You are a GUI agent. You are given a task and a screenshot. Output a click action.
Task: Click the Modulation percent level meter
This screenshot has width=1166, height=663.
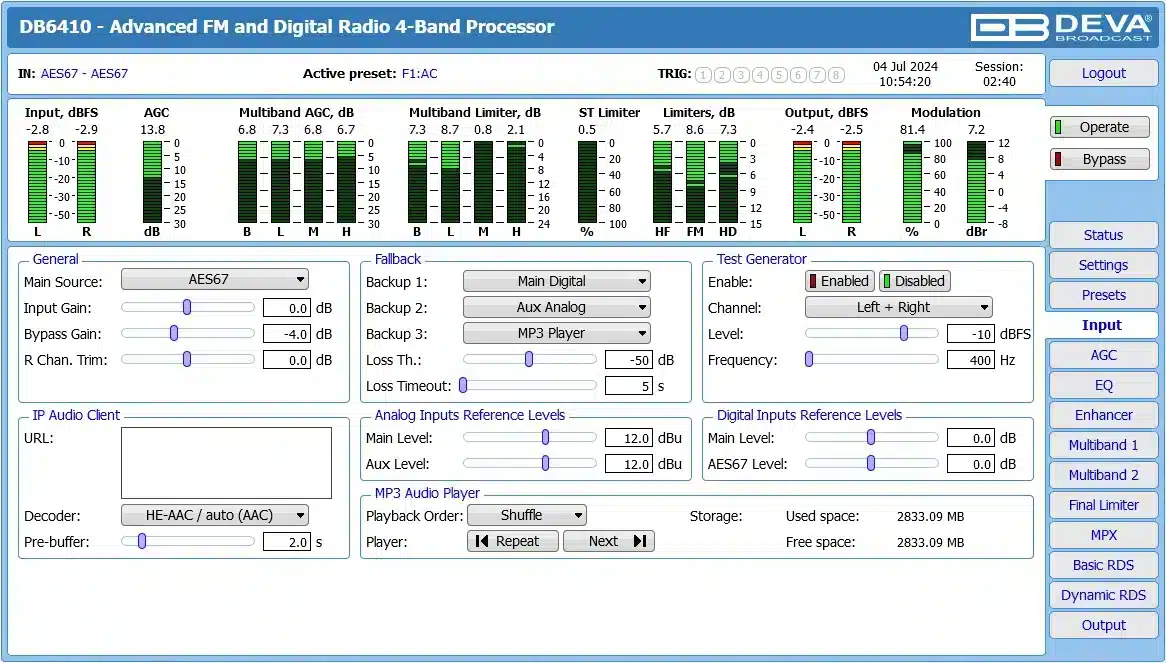click(x=912, y=182)
